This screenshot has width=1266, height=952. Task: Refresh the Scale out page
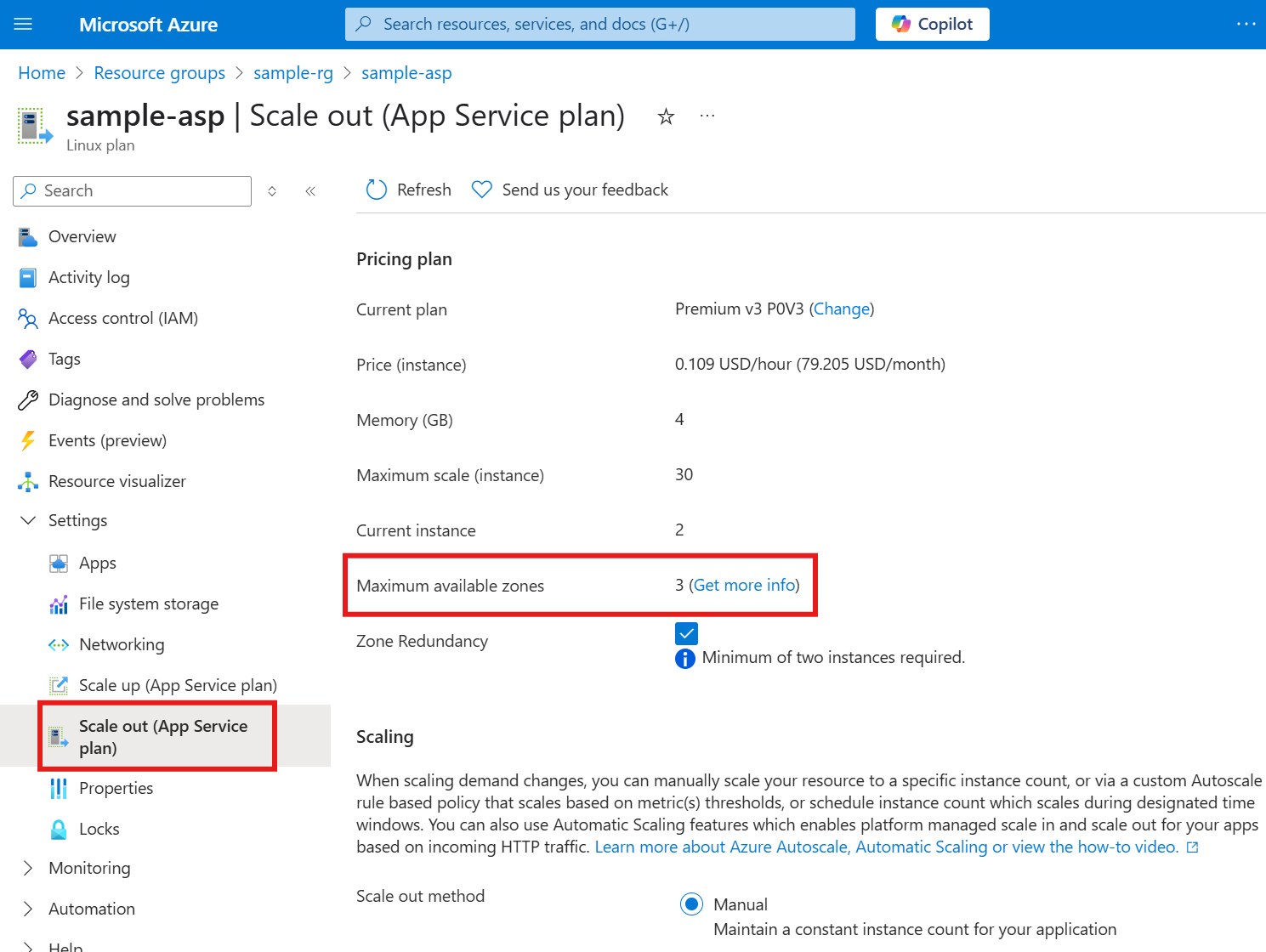pos(408,190)
